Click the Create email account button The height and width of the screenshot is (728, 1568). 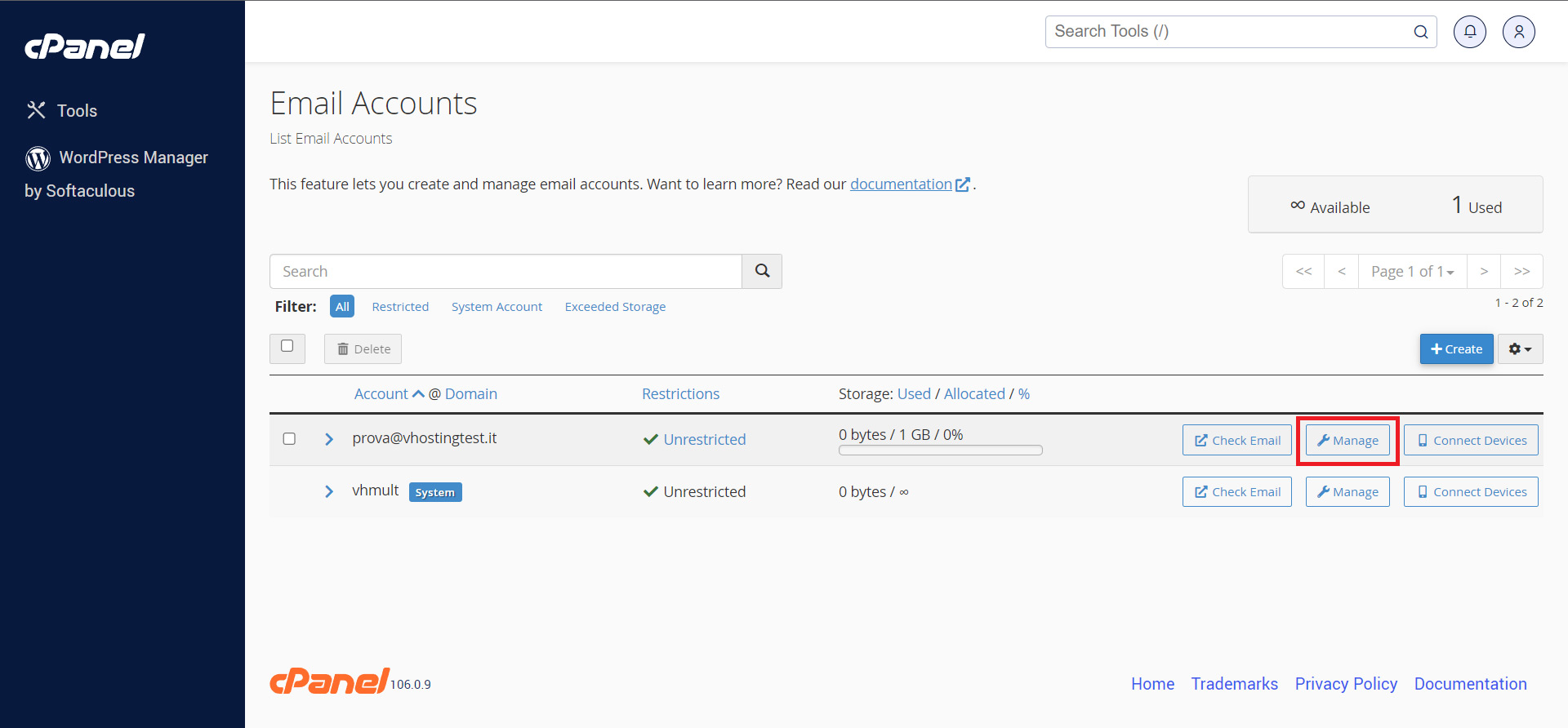click(1457, 349)
